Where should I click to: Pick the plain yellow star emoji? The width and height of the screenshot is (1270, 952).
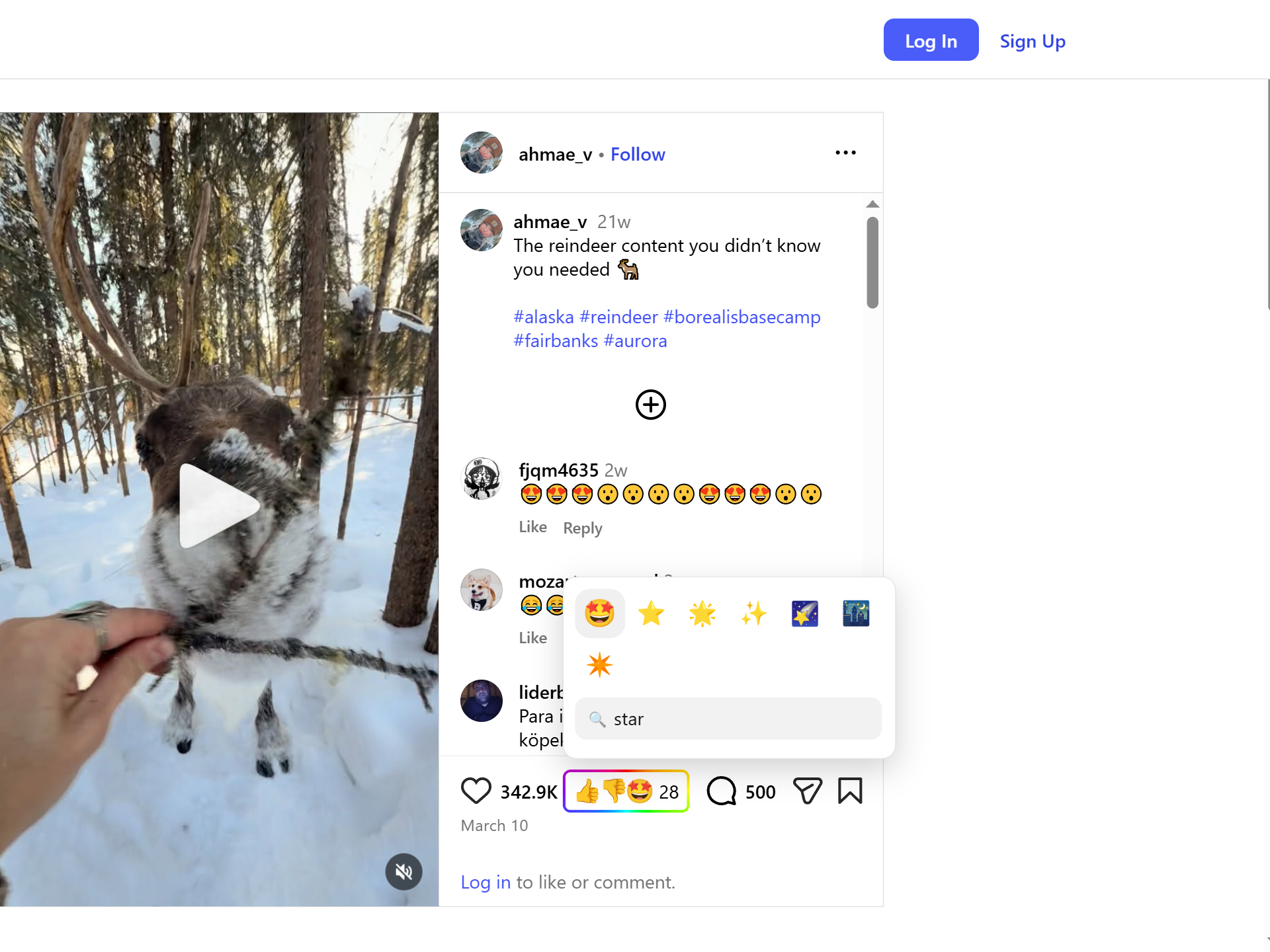652,614
